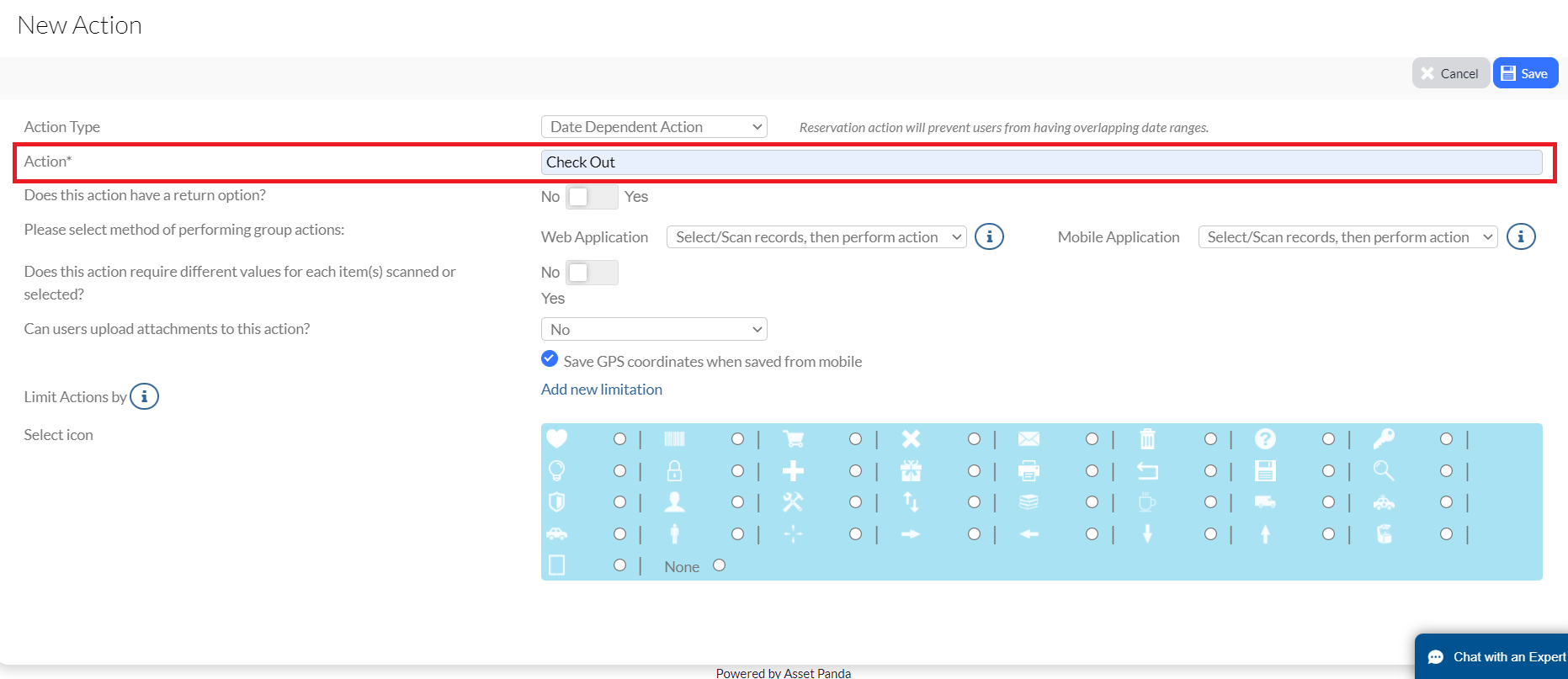Click the heart icon in the icon picker

pyautogui.click(x=556, y=438)
